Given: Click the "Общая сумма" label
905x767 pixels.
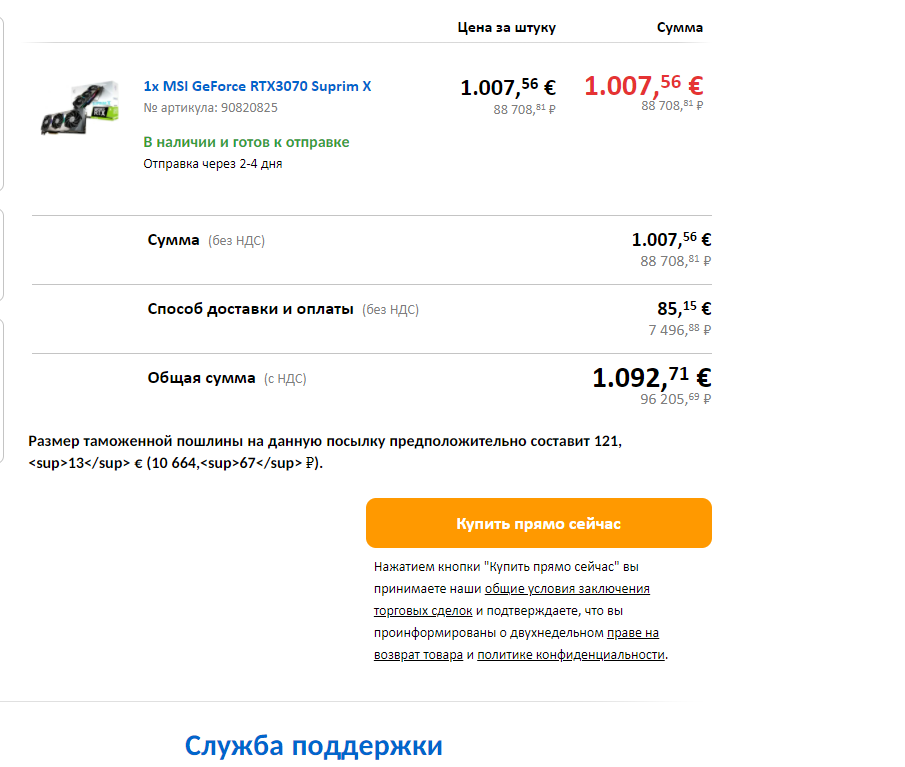Looking at the screenshot, I should [201, 378].
